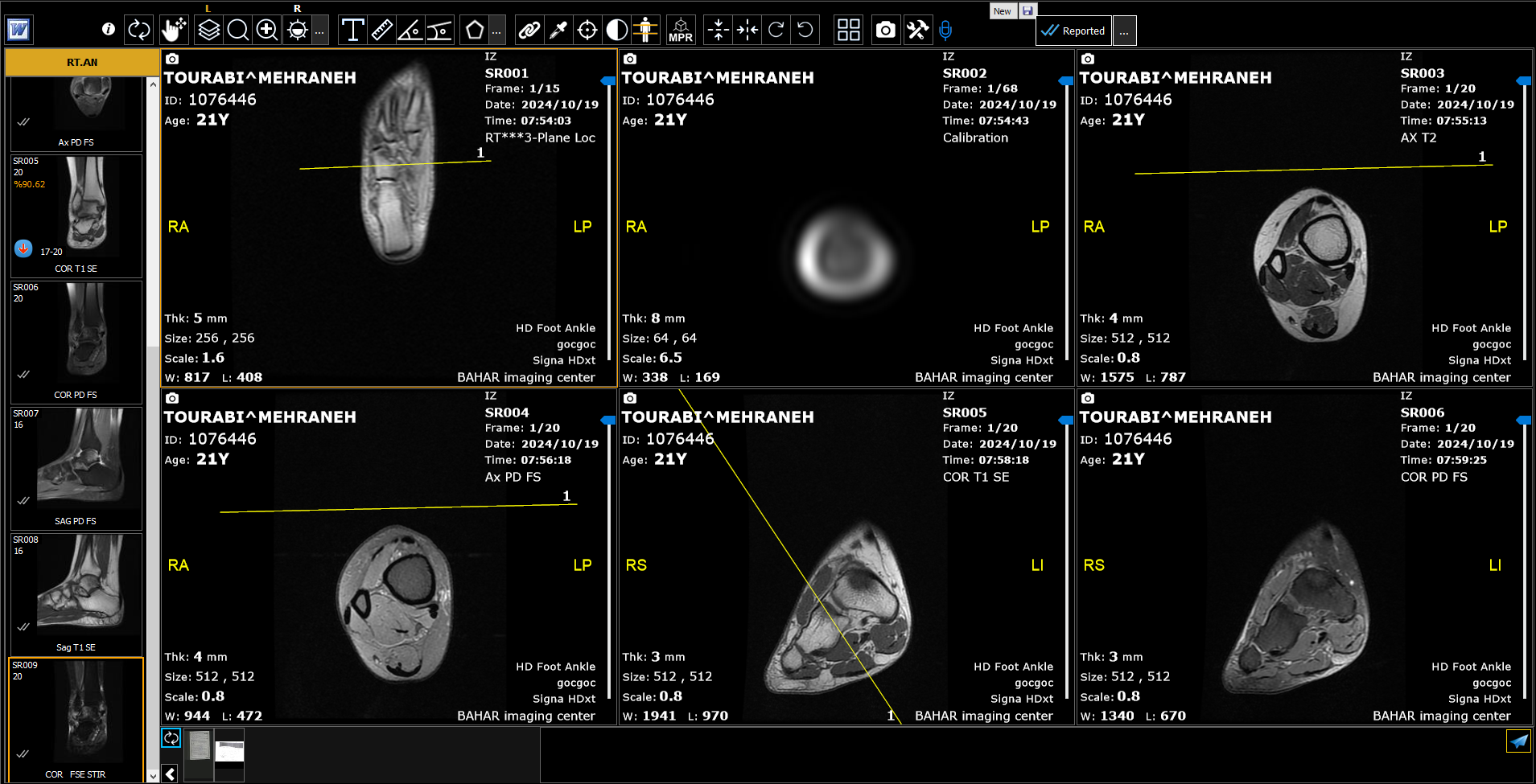Click the save floppy disk icon
1536x784 pixels.
[x=1027, y=10]
